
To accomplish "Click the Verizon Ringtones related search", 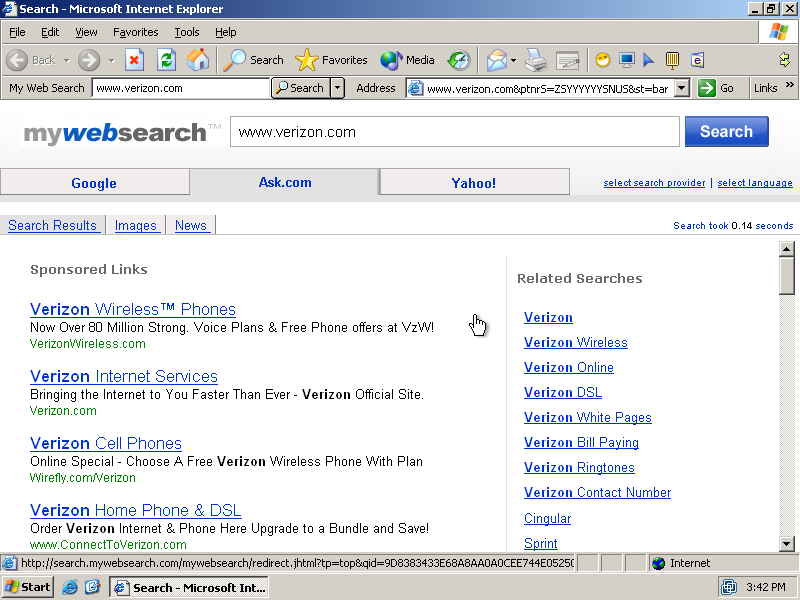I will [x=579, y=467].
